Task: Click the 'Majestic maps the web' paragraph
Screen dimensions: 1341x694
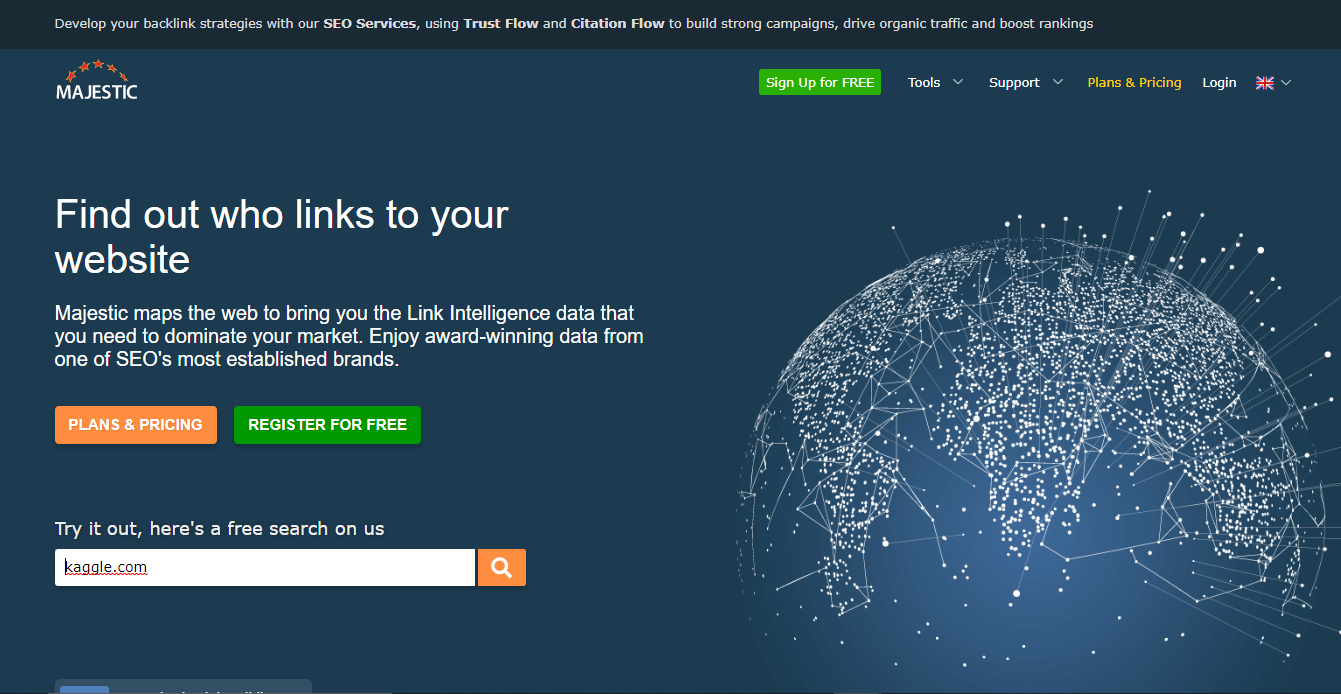Action: [x=349, y=336]
